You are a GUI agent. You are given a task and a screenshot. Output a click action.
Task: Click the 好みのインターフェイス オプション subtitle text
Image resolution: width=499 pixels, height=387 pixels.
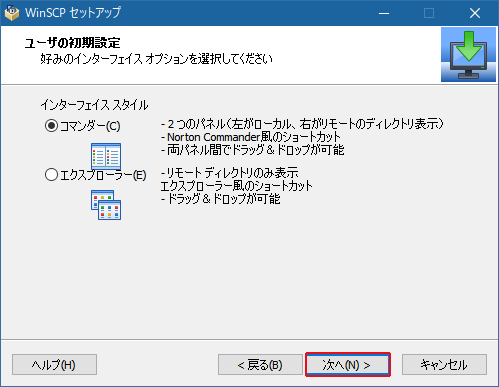pos(156,59)
